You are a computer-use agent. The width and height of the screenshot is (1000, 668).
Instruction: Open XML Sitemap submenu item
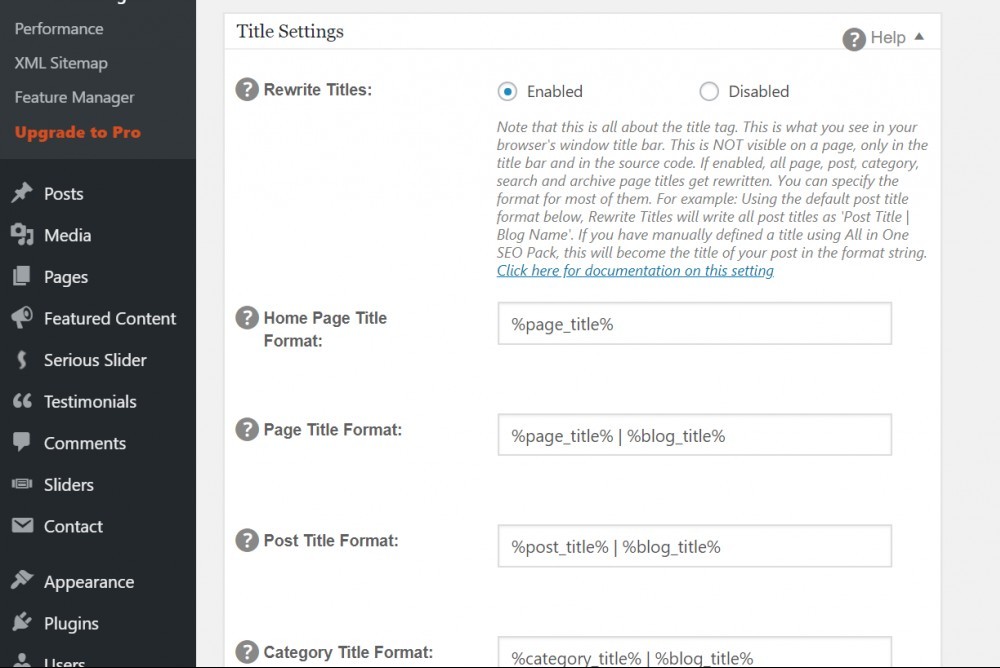tap(61, 63)
